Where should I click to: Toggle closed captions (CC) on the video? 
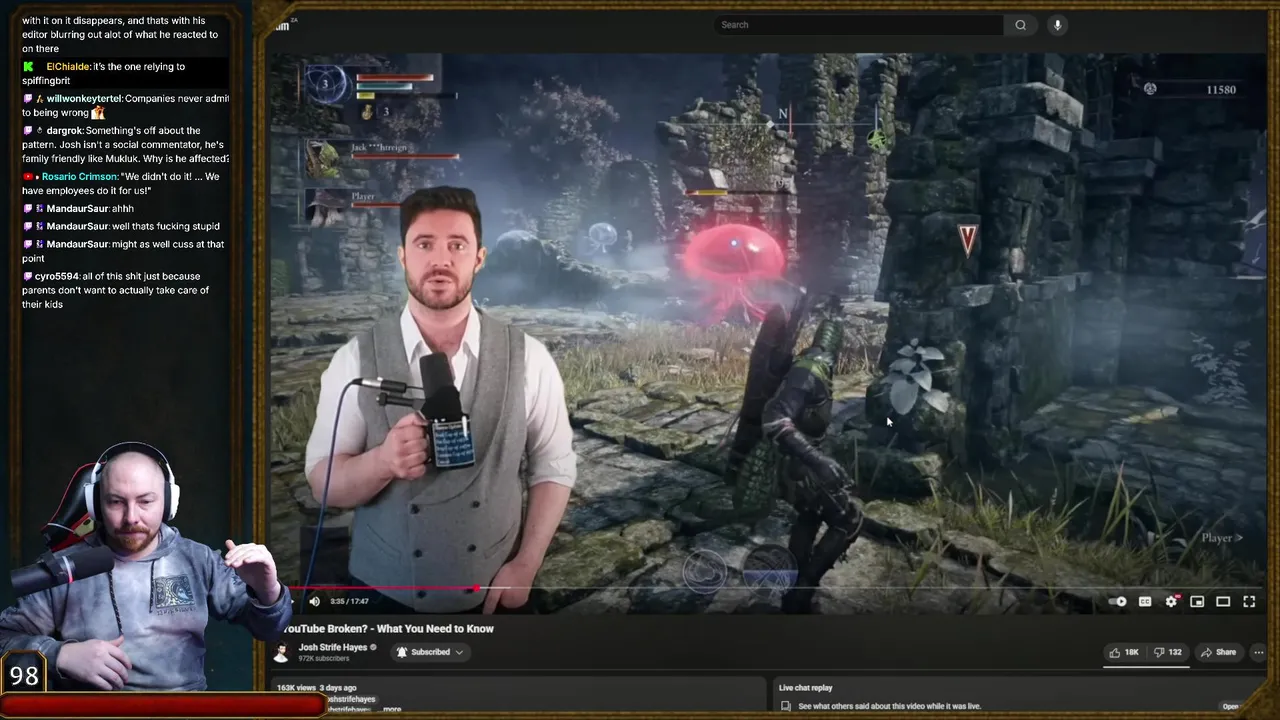click(x=1145, y=601)
